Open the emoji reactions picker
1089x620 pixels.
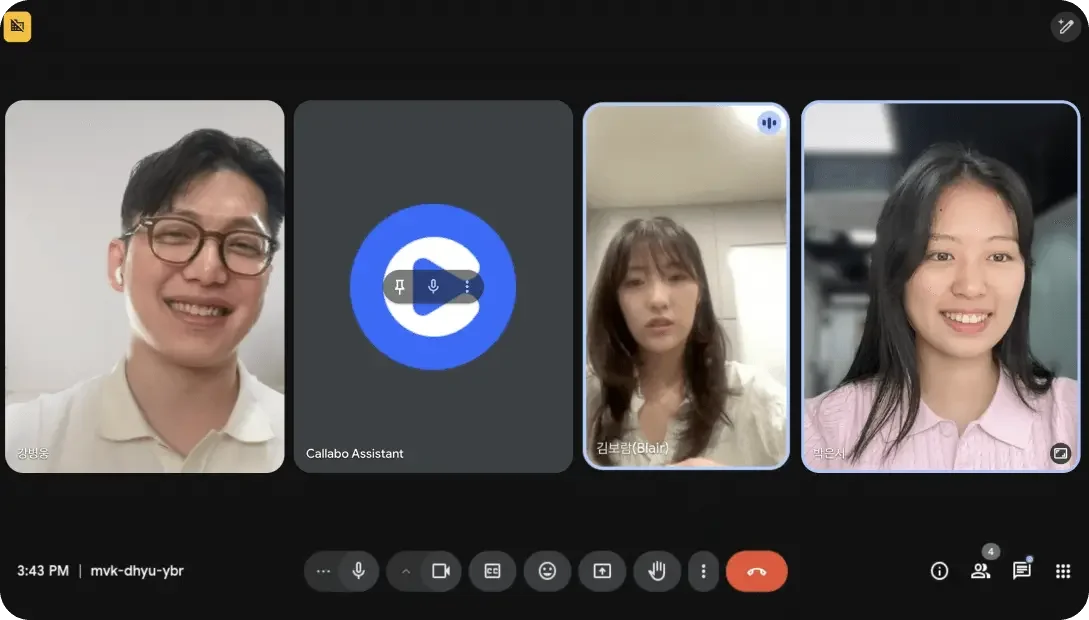547,571
